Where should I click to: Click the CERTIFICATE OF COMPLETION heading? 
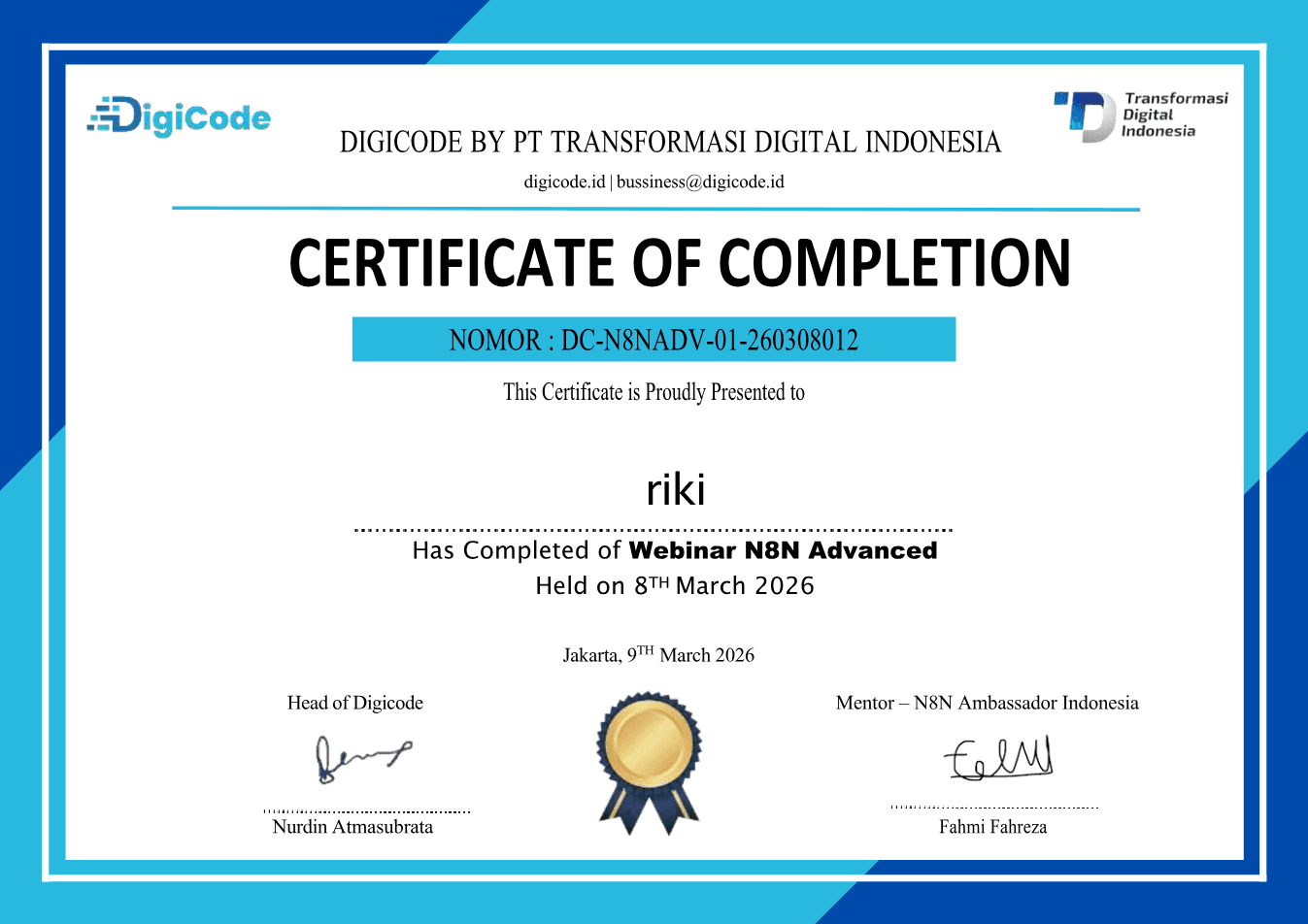(x=680, y=263)
